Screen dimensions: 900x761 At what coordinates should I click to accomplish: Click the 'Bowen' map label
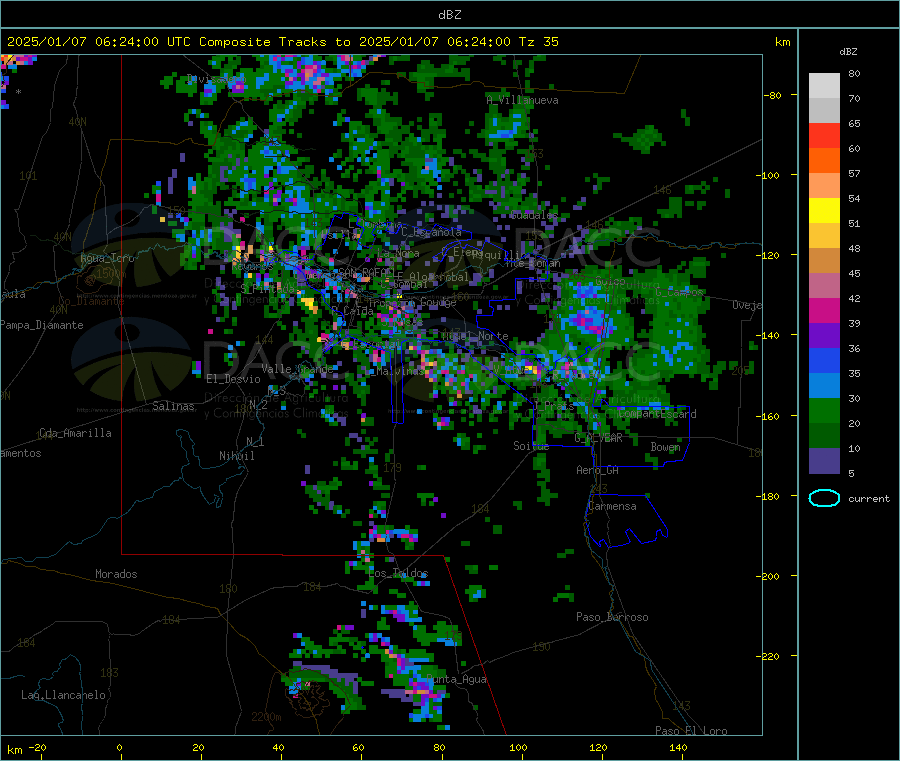pos(665,446)
